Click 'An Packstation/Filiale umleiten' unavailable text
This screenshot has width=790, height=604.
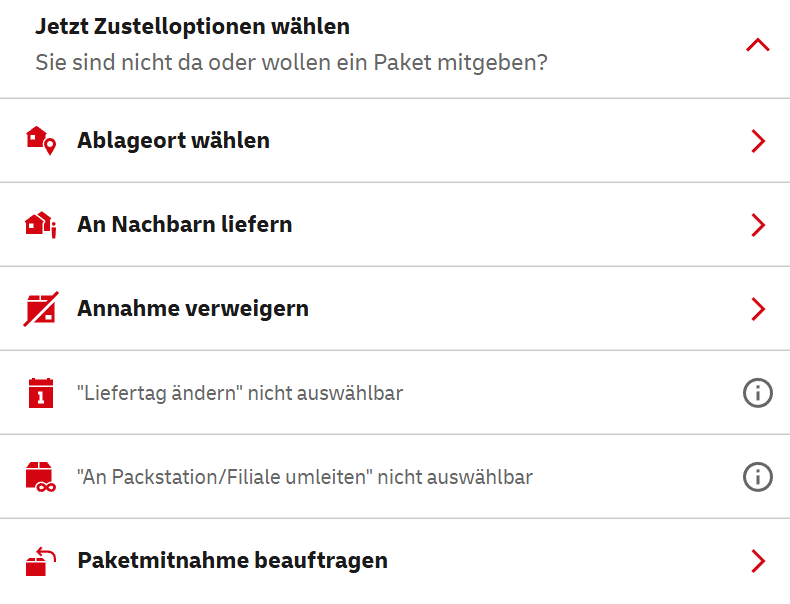pos(304,477)
